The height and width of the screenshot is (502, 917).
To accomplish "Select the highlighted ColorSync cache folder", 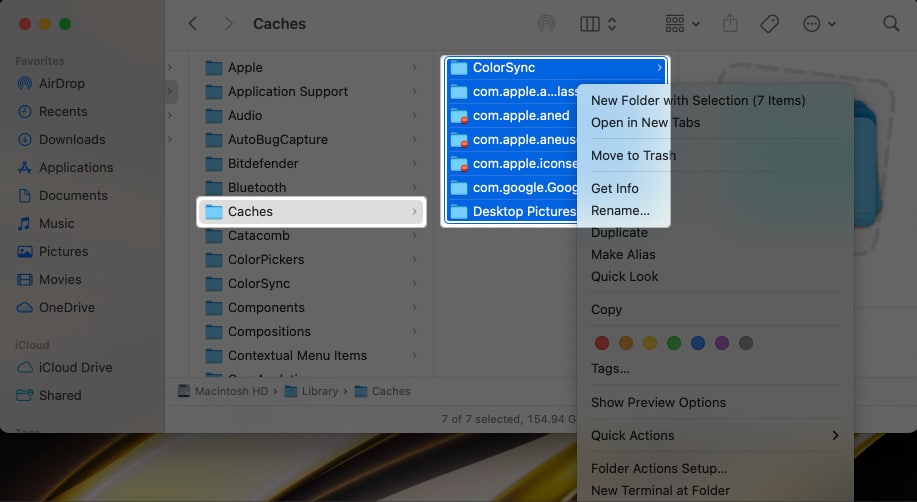I will pyautogui.click(x=556, y=67).
